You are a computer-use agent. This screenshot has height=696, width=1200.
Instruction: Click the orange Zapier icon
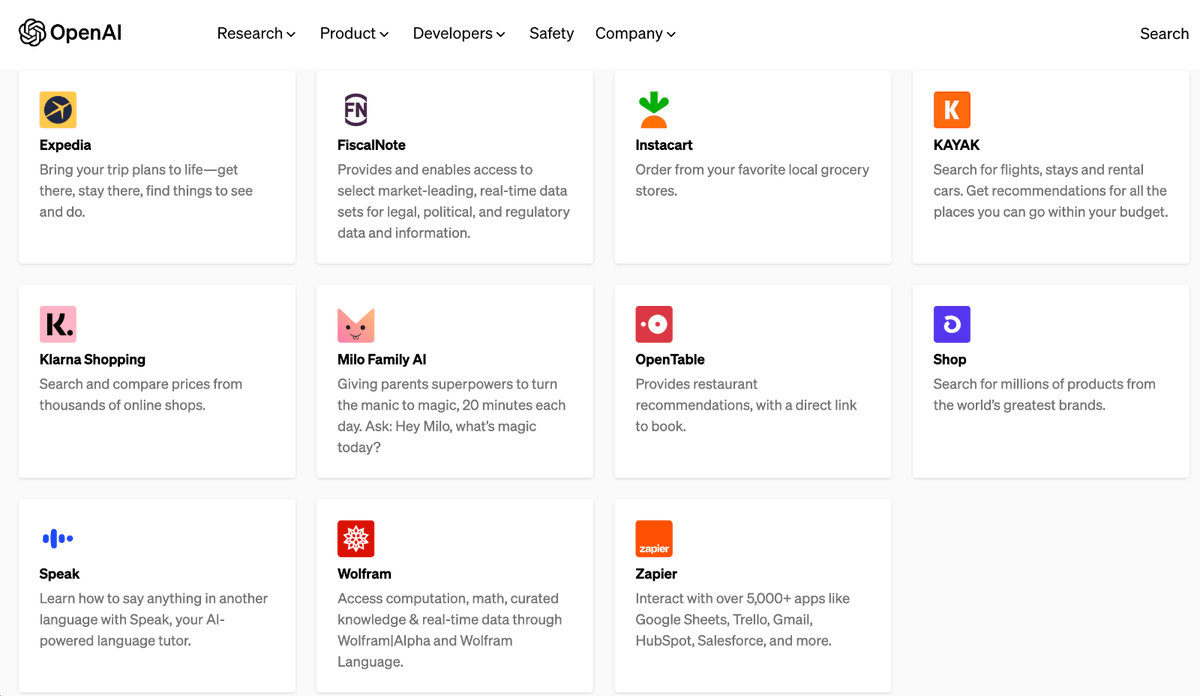coord(654,539)
